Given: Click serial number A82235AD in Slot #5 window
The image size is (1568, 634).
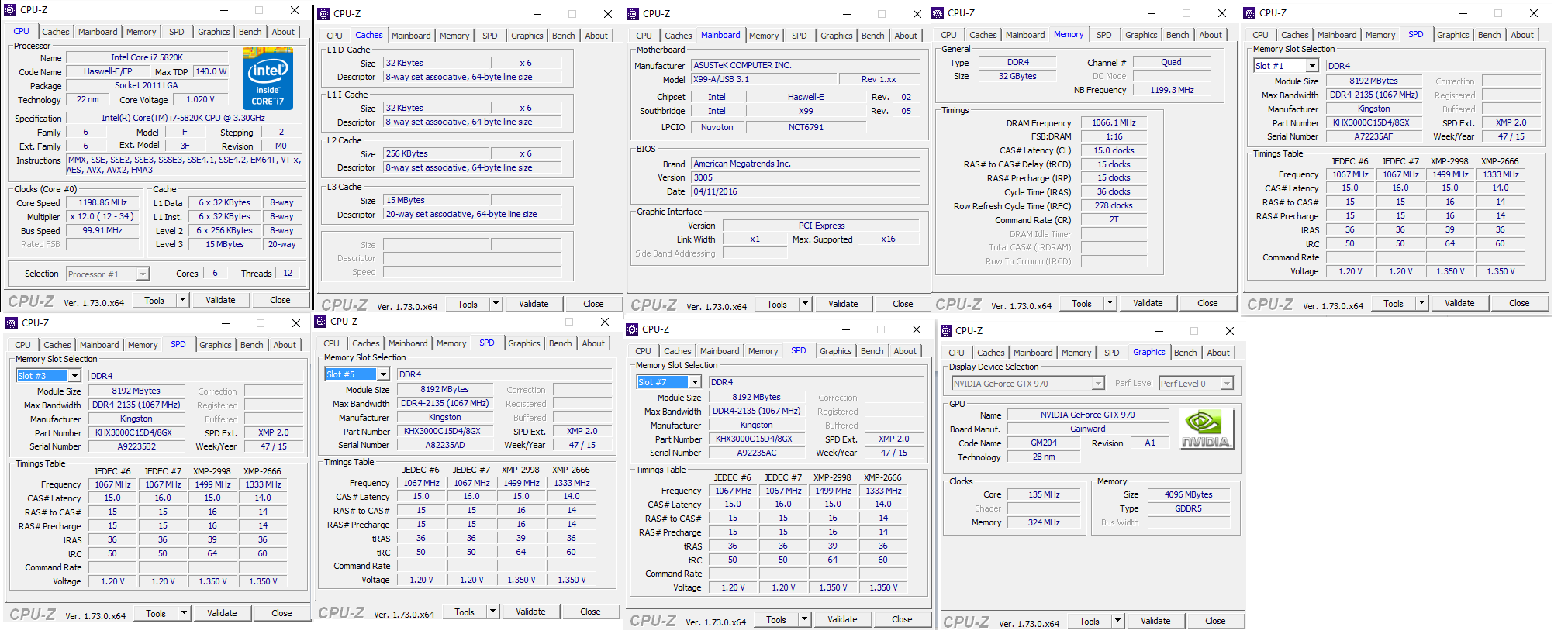Looking at the screenshot, I should (445, 445).
